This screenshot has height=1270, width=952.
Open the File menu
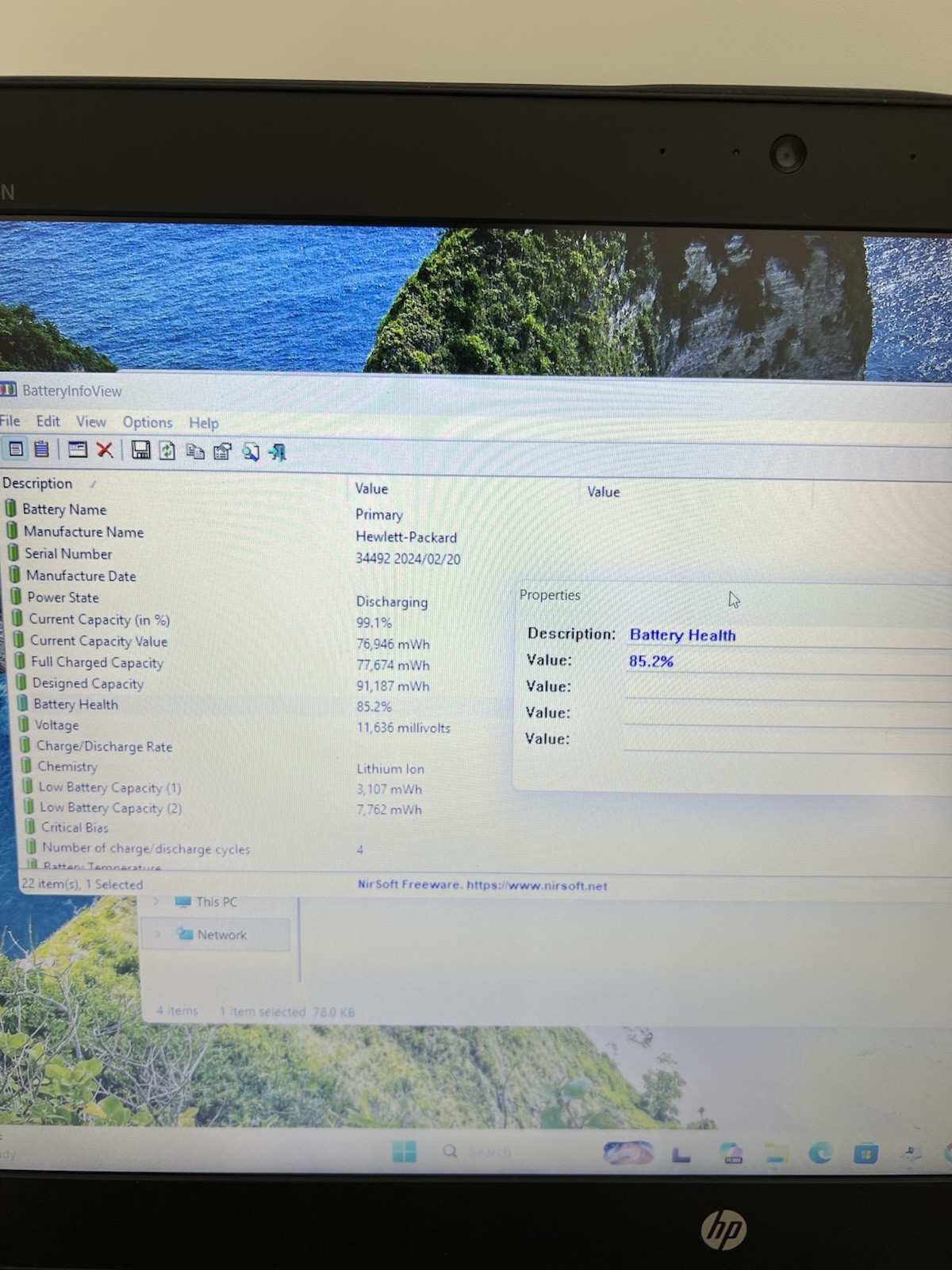[10, 421]
